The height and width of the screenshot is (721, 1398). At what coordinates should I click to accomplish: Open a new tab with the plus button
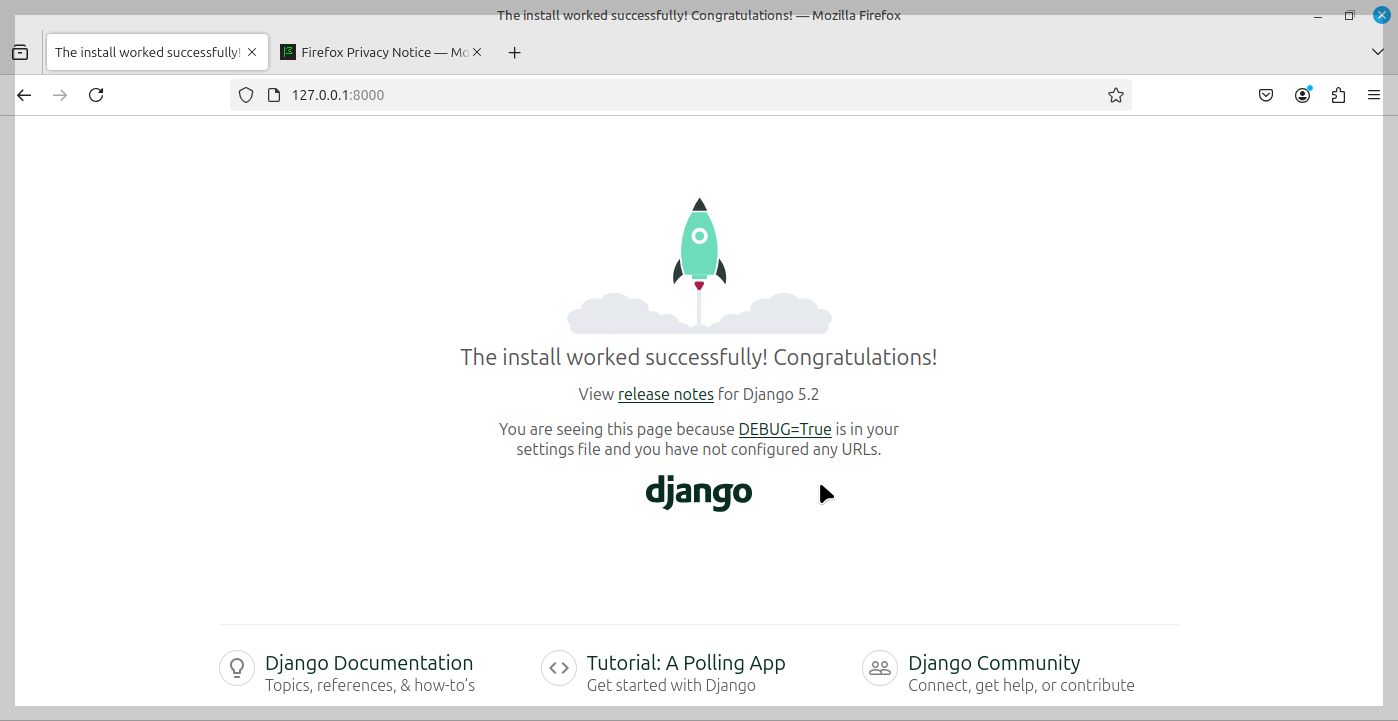pos(514,53)
